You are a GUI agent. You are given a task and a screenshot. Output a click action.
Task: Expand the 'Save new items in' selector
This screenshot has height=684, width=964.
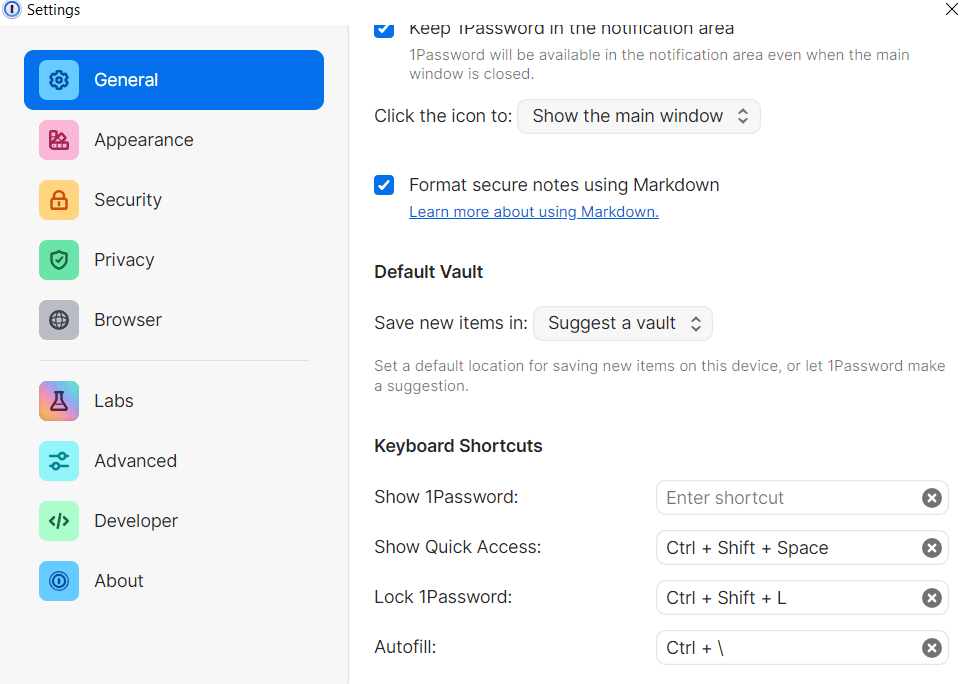pos(622,323)
